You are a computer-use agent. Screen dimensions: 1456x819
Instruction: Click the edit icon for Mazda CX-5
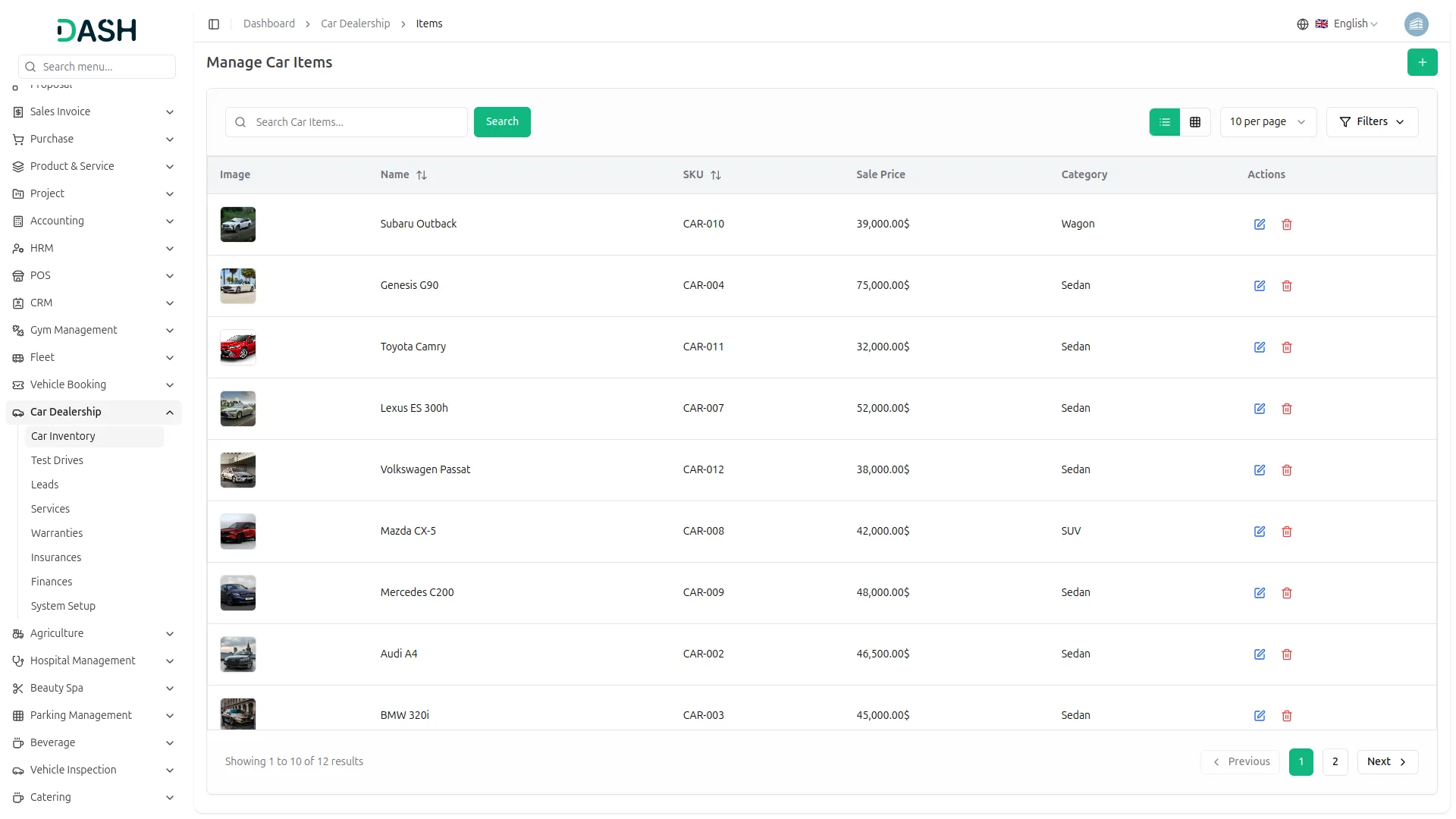[x=1259, y=532]
